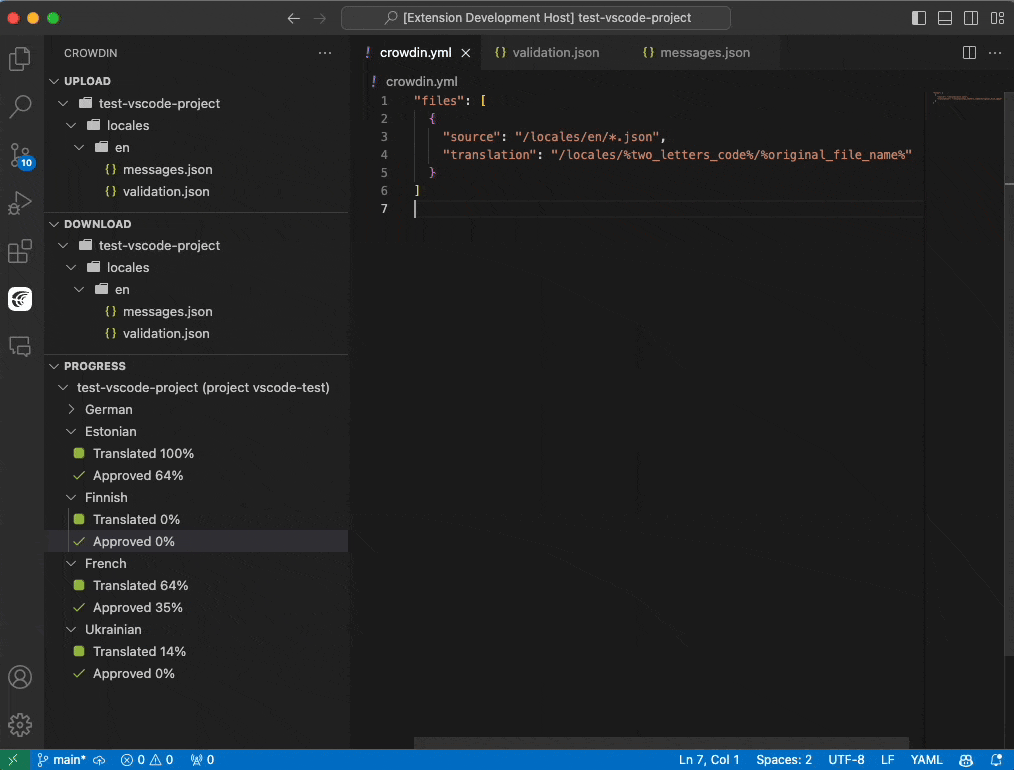Open the Extensions view
Screen dimensions: 1014x770
20,251
